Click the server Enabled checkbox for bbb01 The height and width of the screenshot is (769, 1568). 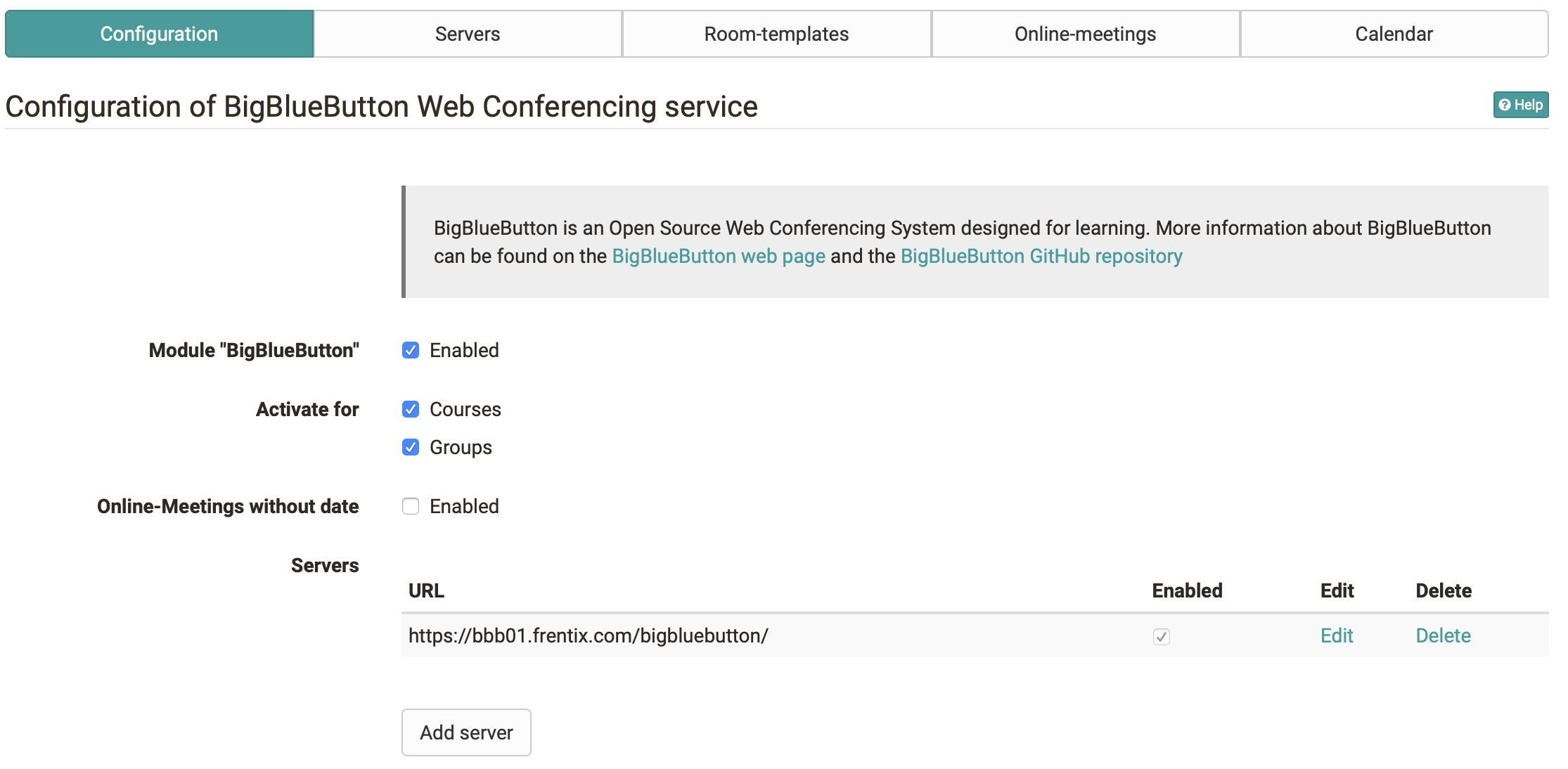[1161, 636]
